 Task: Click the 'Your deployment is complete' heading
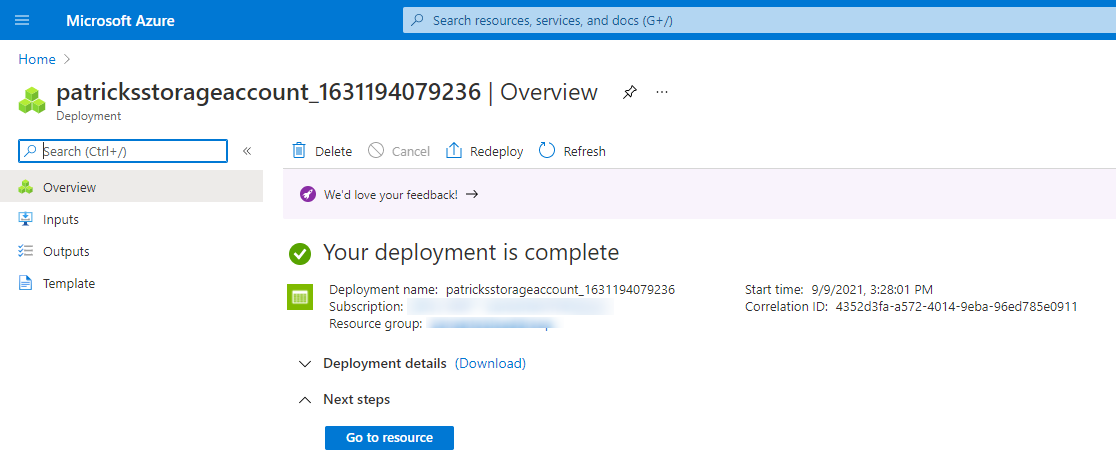tap(471, 252)
